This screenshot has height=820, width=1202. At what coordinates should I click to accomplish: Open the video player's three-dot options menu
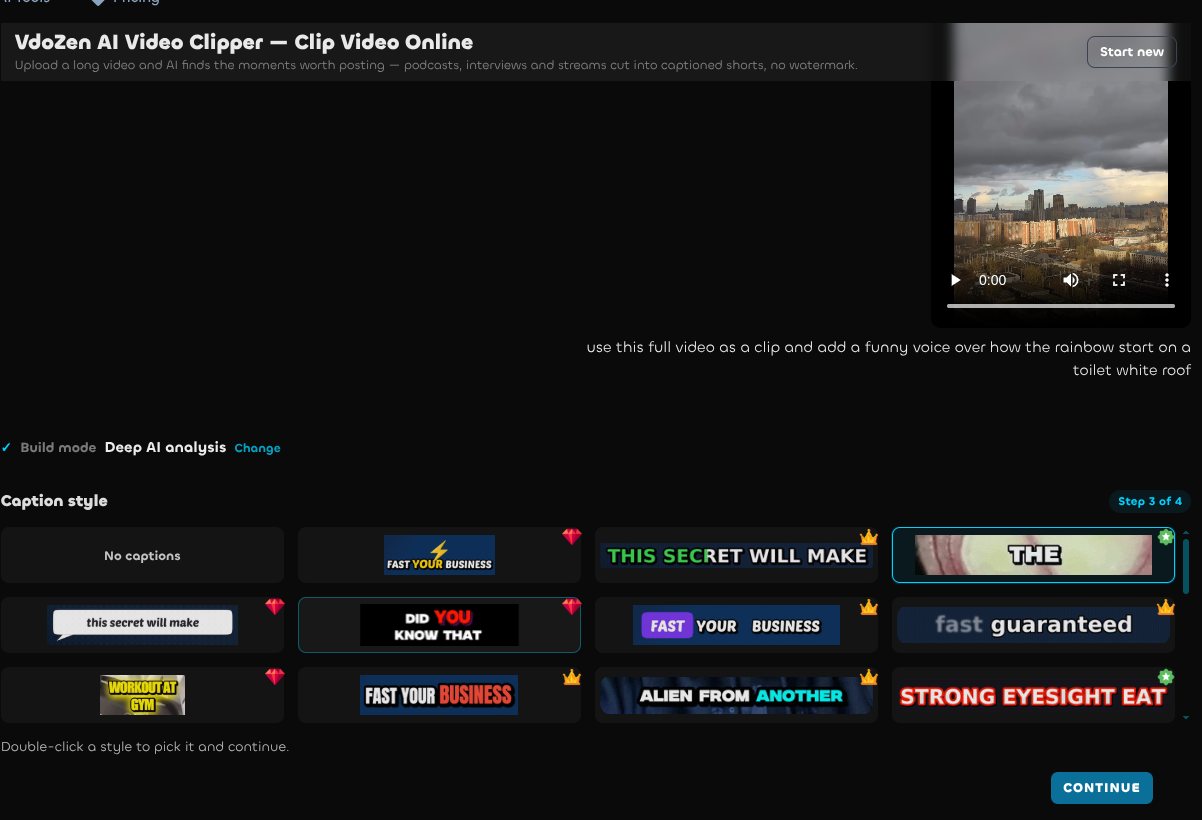click(x=1167, y=280)
